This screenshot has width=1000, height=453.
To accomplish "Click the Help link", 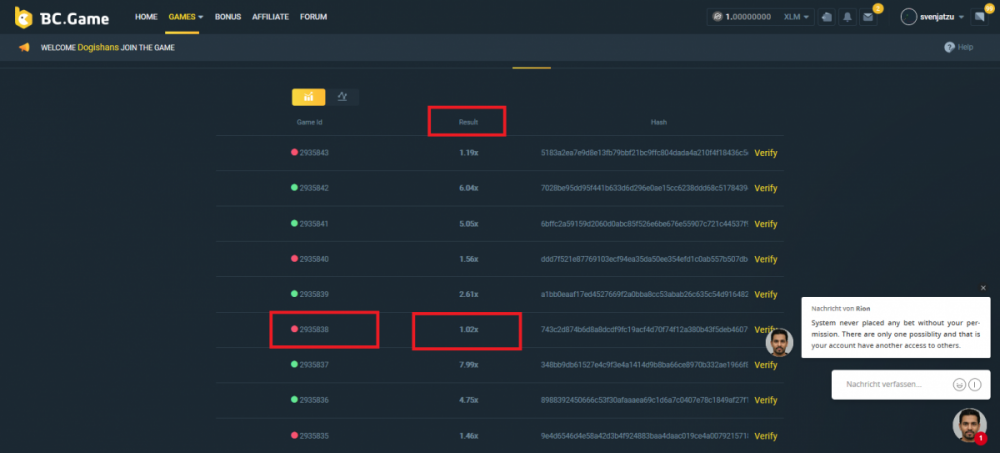I will click(x=958, y=47).
